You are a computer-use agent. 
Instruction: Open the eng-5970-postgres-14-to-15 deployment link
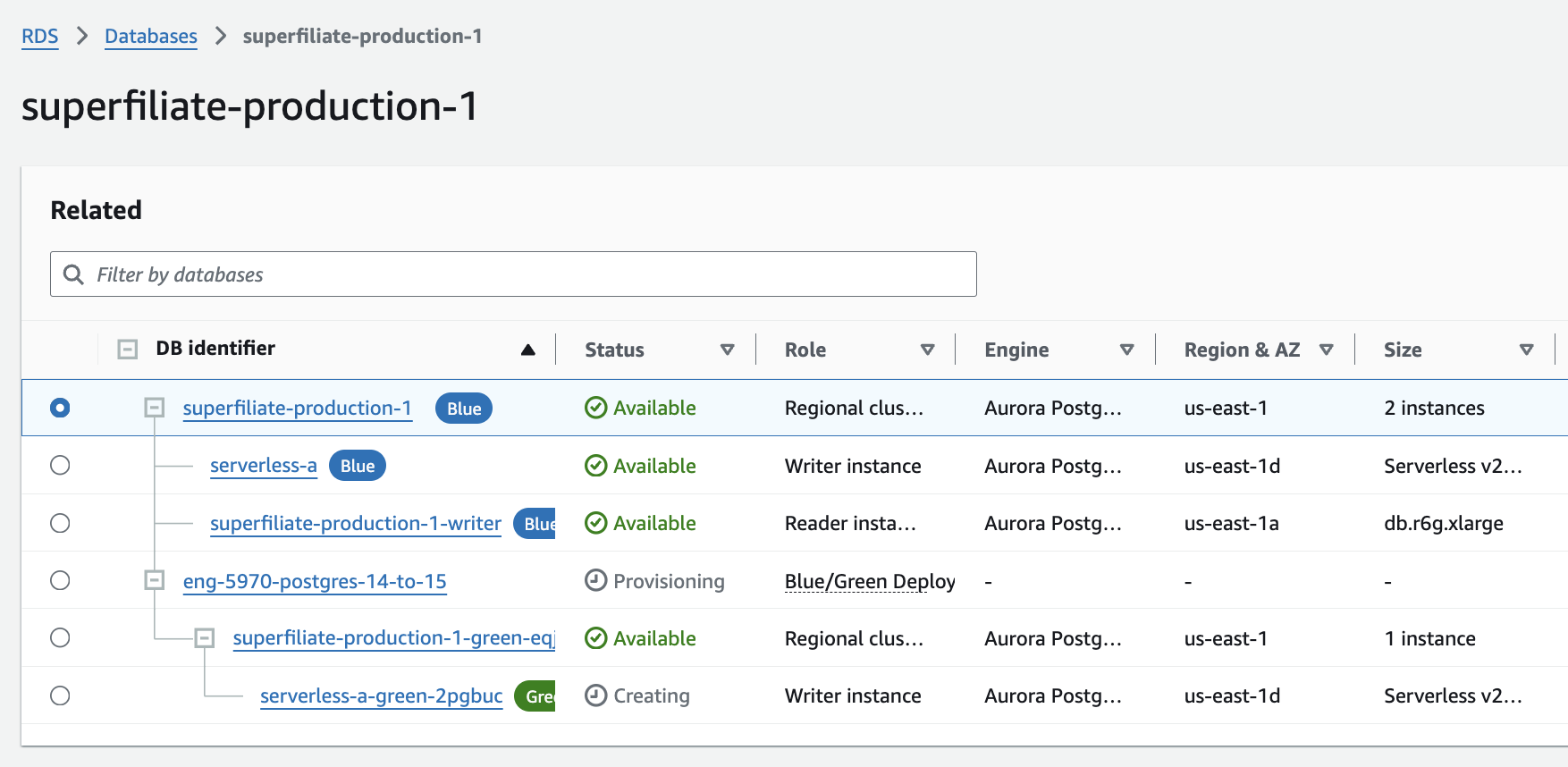pos(315,581)
